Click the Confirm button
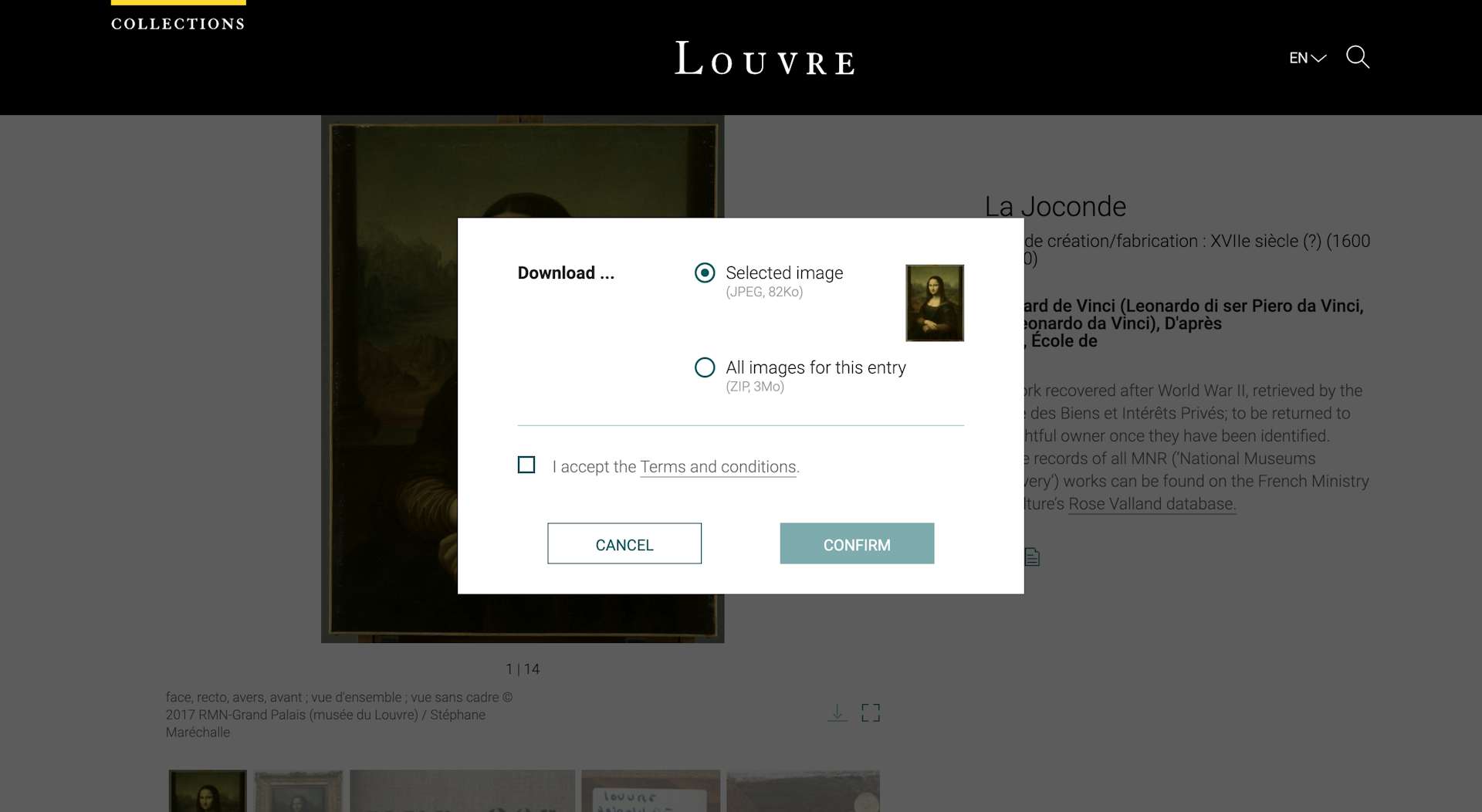The height and width of the screenshot is (812, 1482). (857, 543)
